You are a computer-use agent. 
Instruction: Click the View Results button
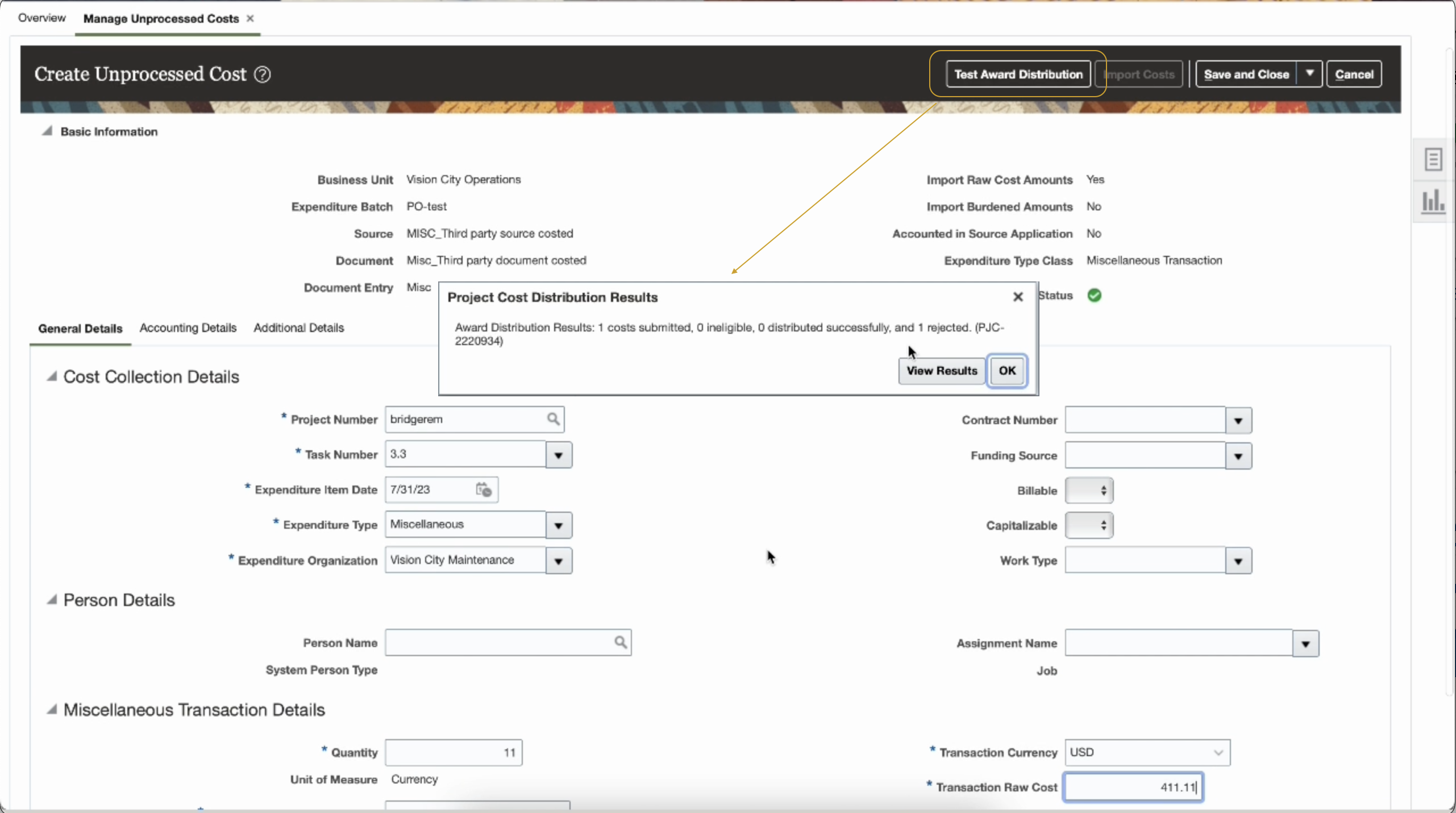coord(941,371)
